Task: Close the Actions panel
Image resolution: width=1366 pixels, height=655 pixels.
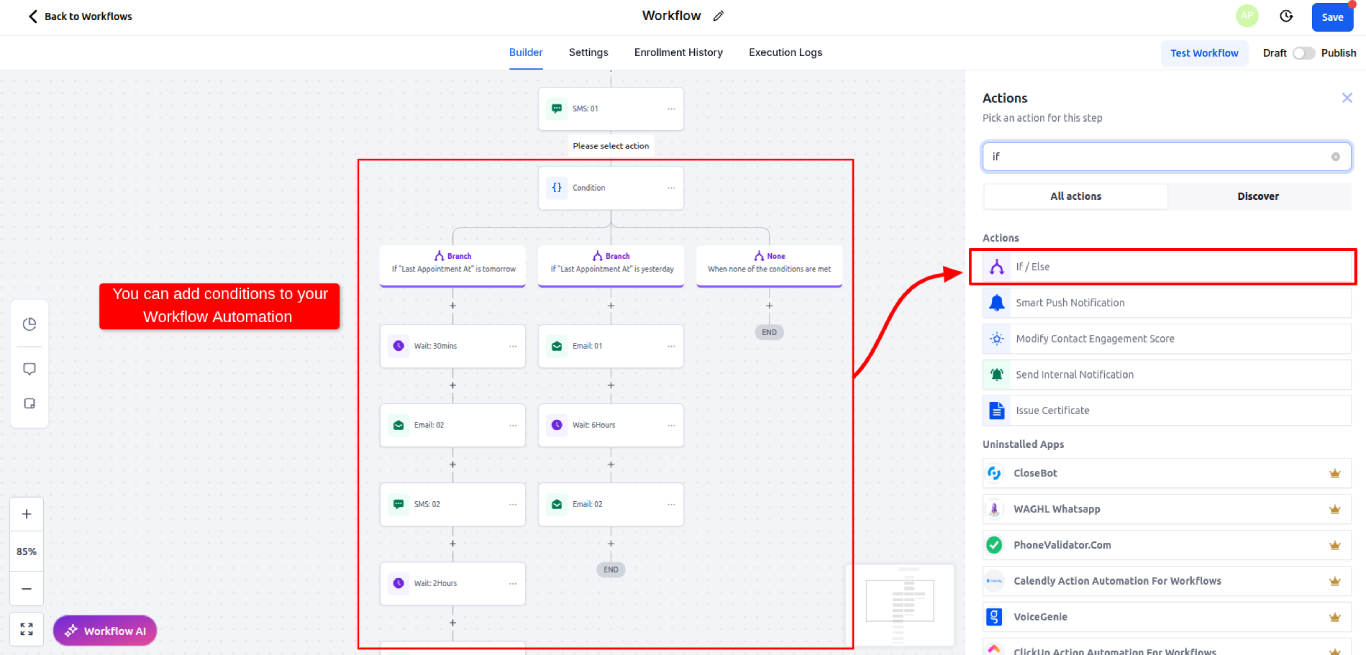Action: [1346, 98]
